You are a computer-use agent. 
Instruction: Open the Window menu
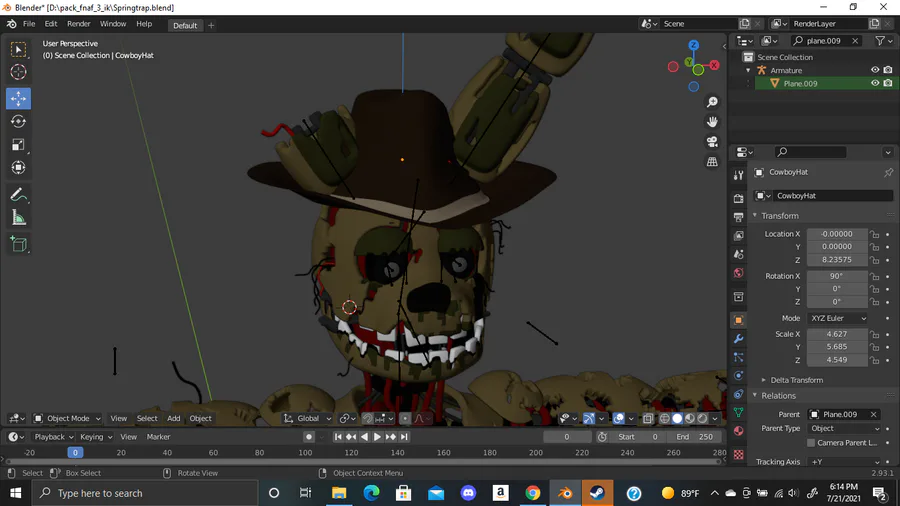coord(113,24)
